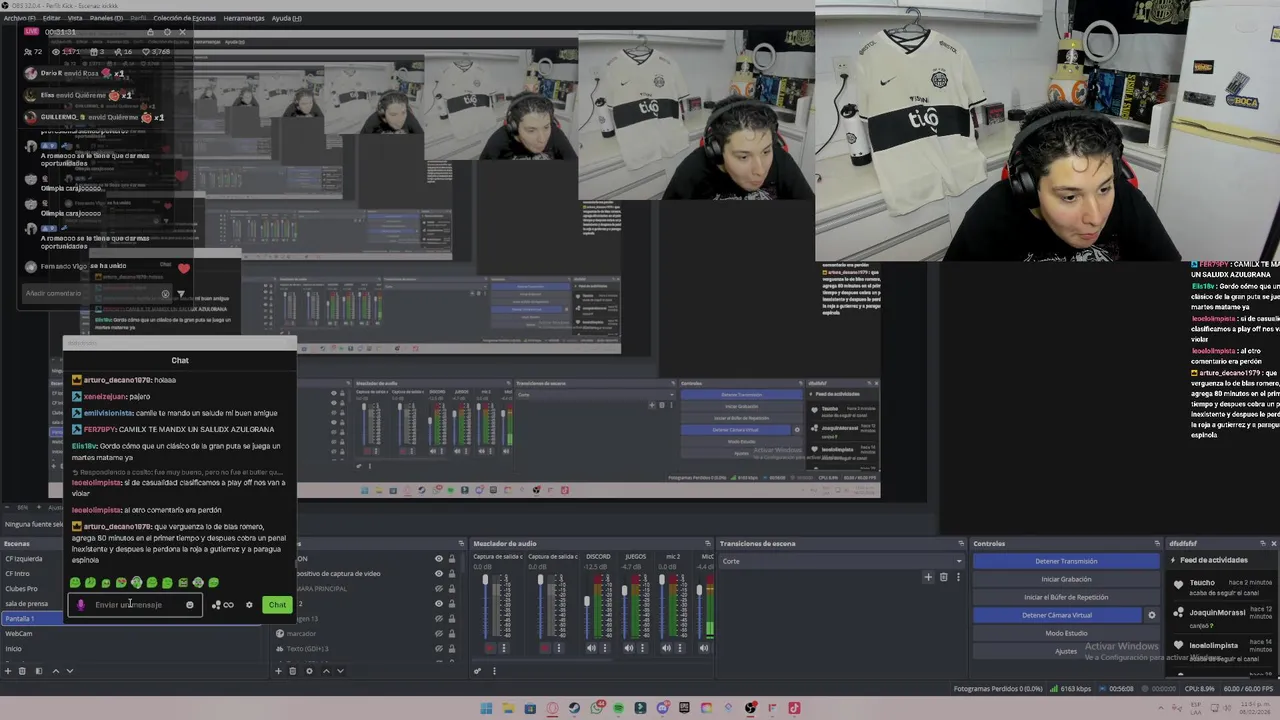Click Iniciar Grabación button

click(1066, 579)
